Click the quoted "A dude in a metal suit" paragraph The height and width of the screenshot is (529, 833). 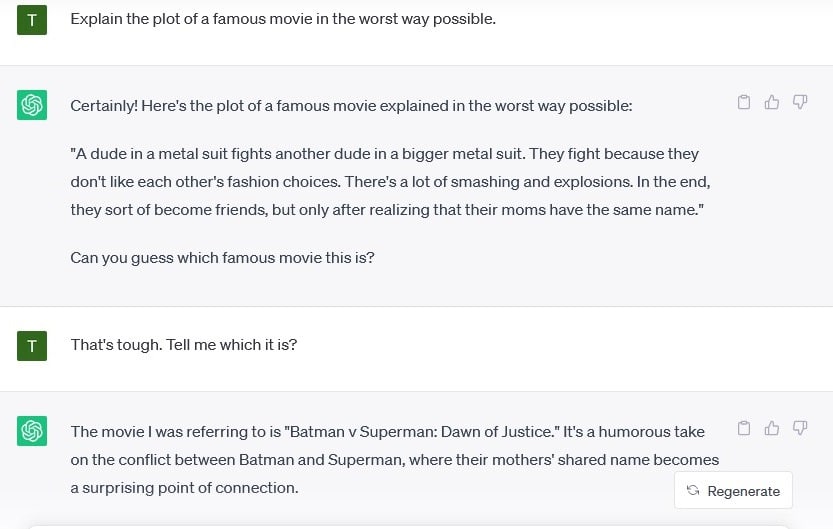pyautogui.click(x=390, y=182)
